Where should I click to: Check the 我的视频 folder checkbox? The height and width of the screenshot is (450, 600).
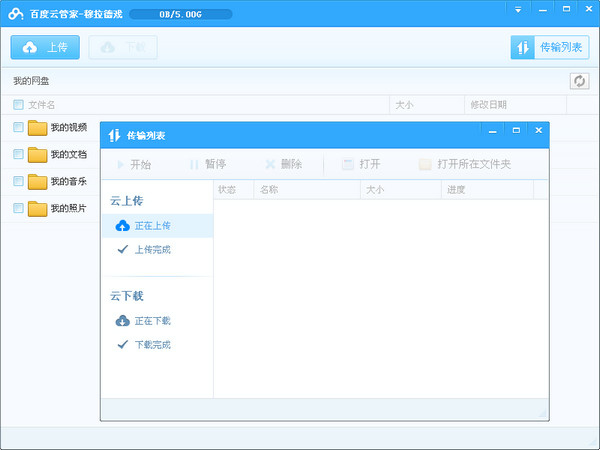pos(18,127)
